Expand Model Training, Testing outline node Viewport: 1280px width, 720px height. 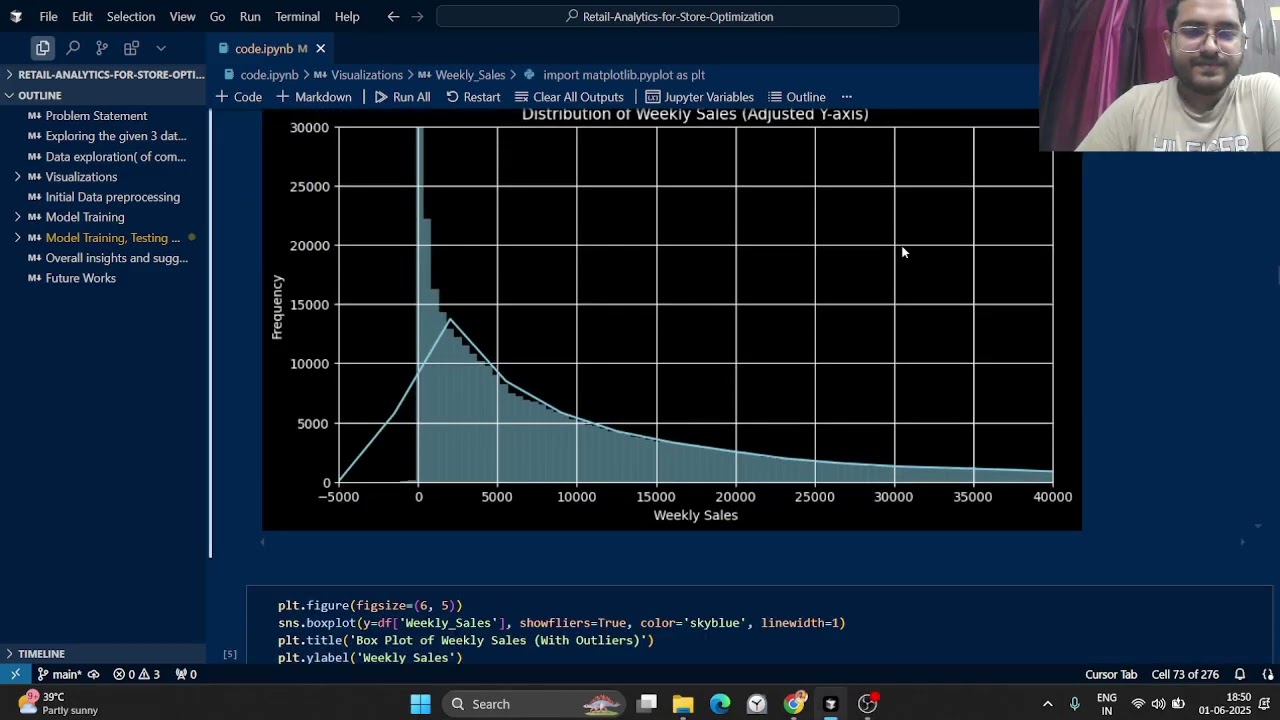(x=17, y=238)
